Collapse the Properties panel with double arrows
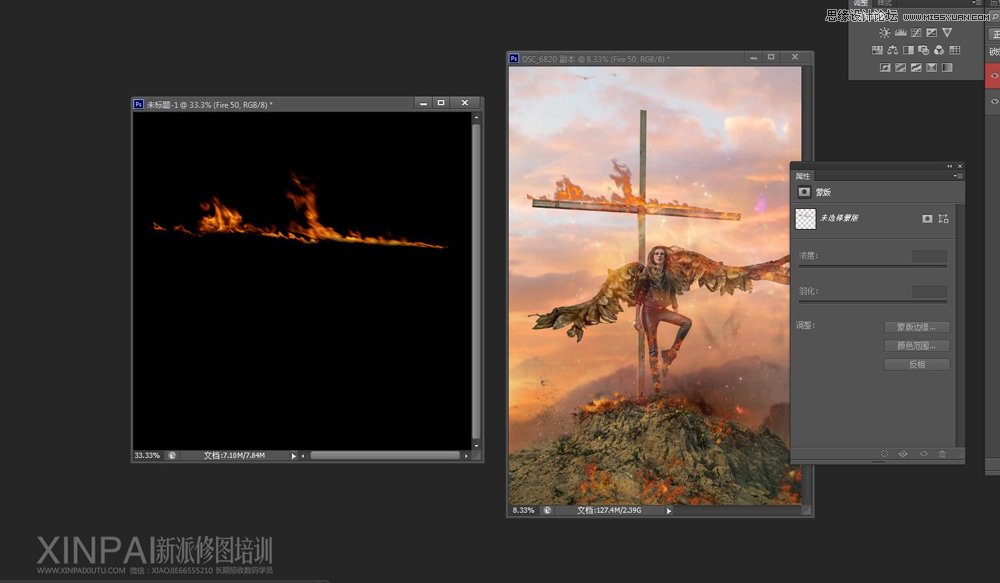 click(x=949, y=166)
